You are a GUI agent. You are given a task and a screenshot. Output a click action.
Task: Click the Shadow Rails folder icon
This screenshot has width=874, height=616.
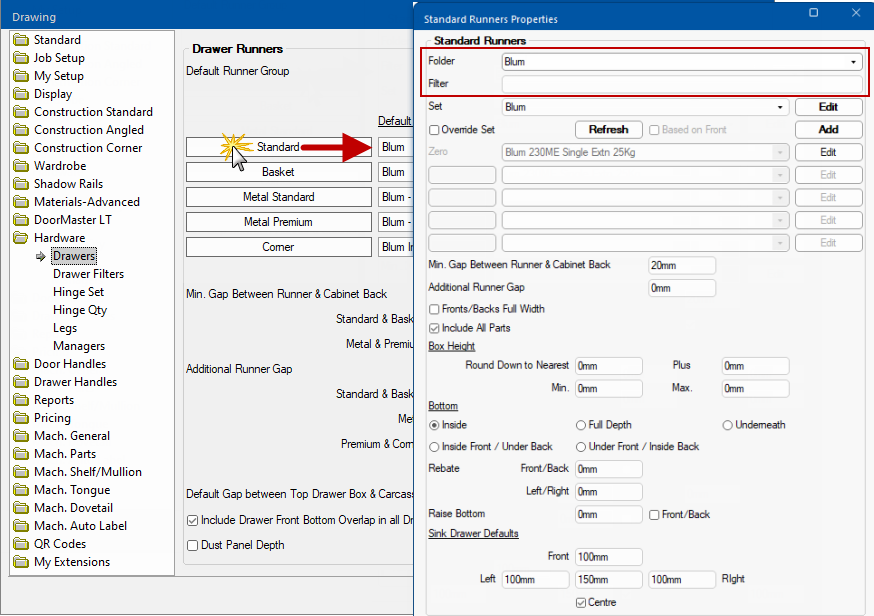(21, 184)
